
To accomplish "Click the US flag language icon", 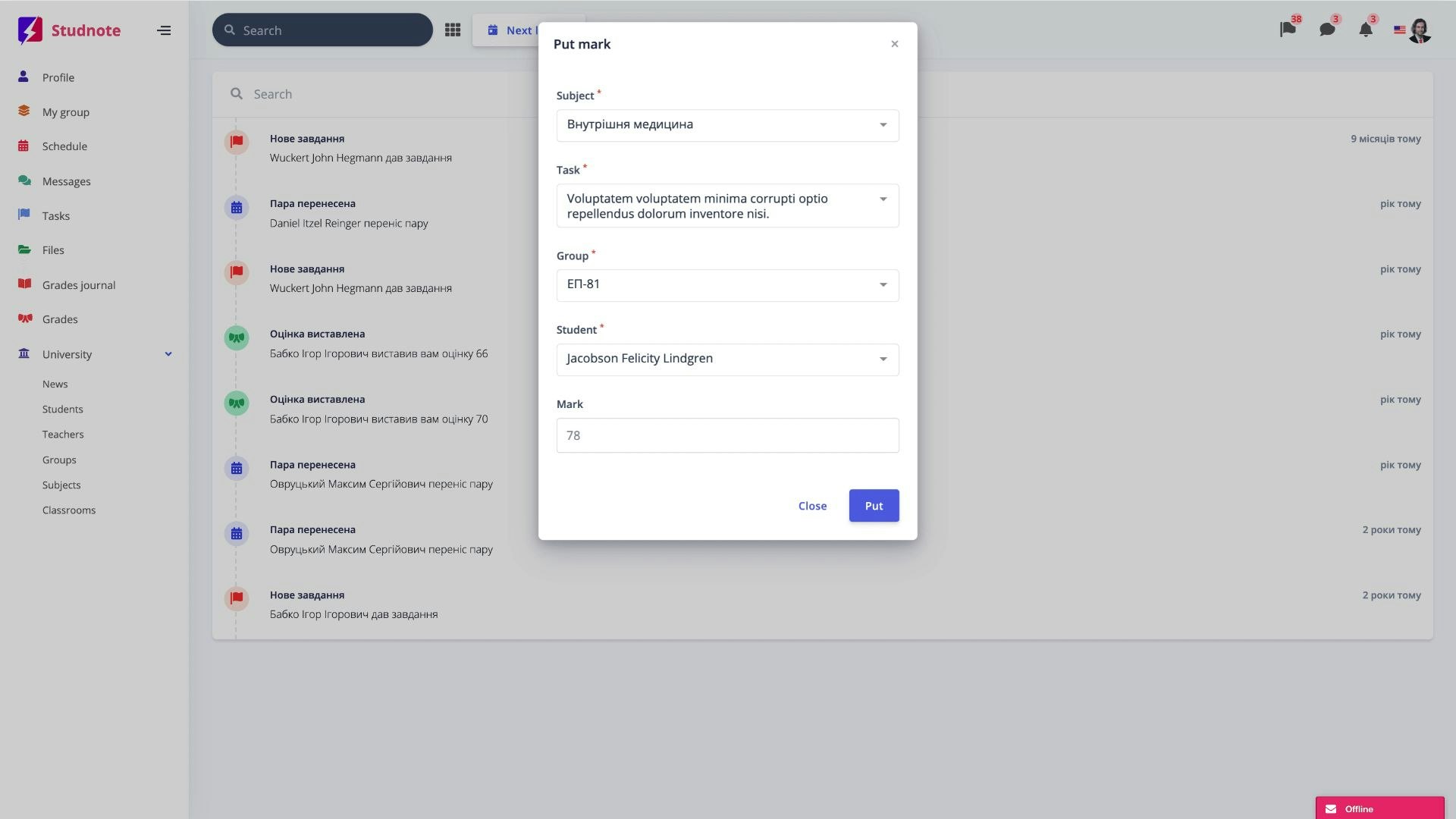I will click(1399, 30).
